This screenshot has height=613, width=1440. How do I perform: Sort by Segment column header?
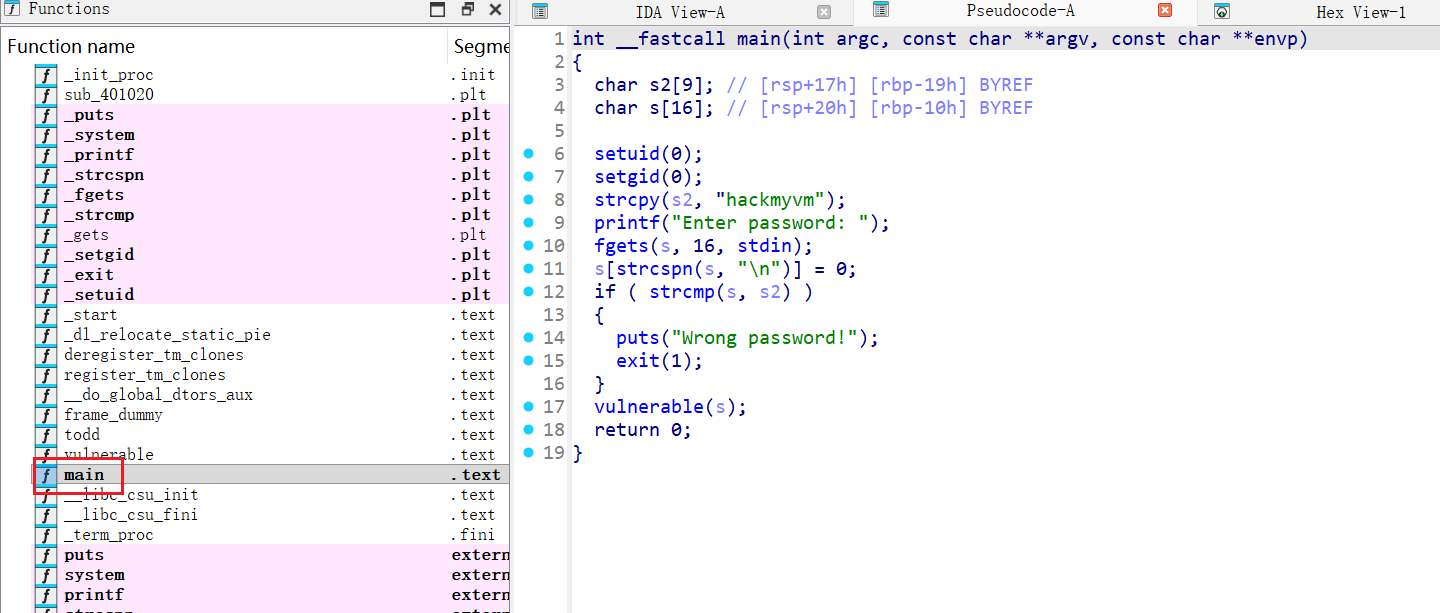click(x=479, y=46)
